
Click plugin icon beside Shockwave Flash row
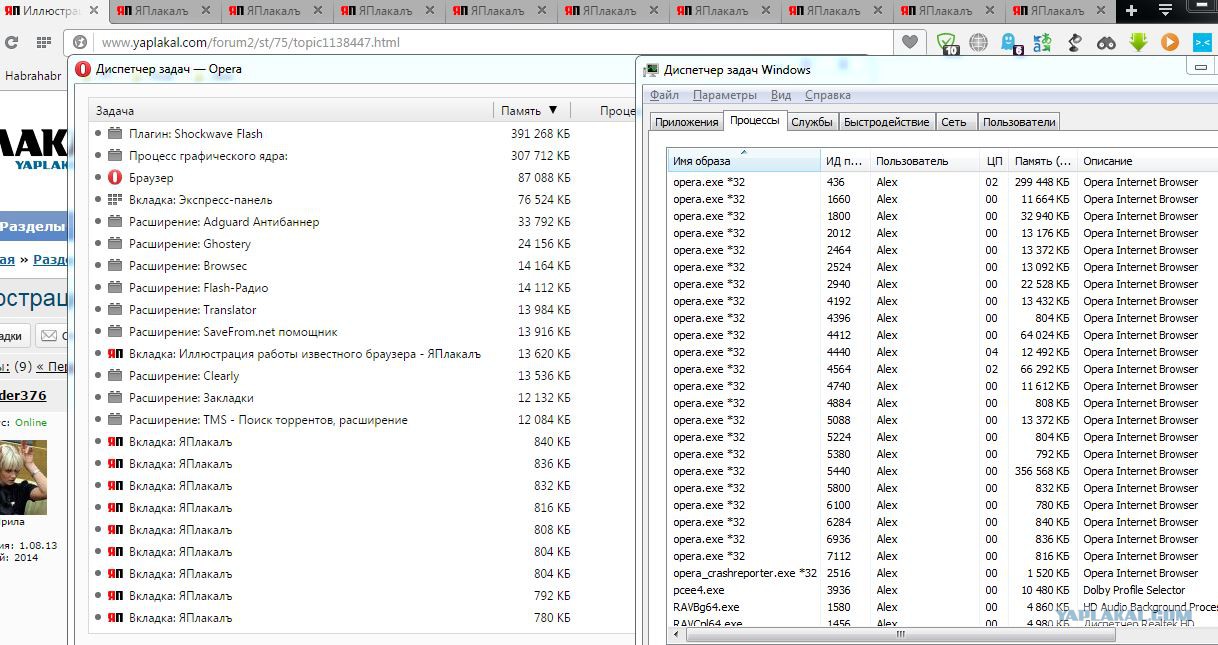(x=115, y=134)
